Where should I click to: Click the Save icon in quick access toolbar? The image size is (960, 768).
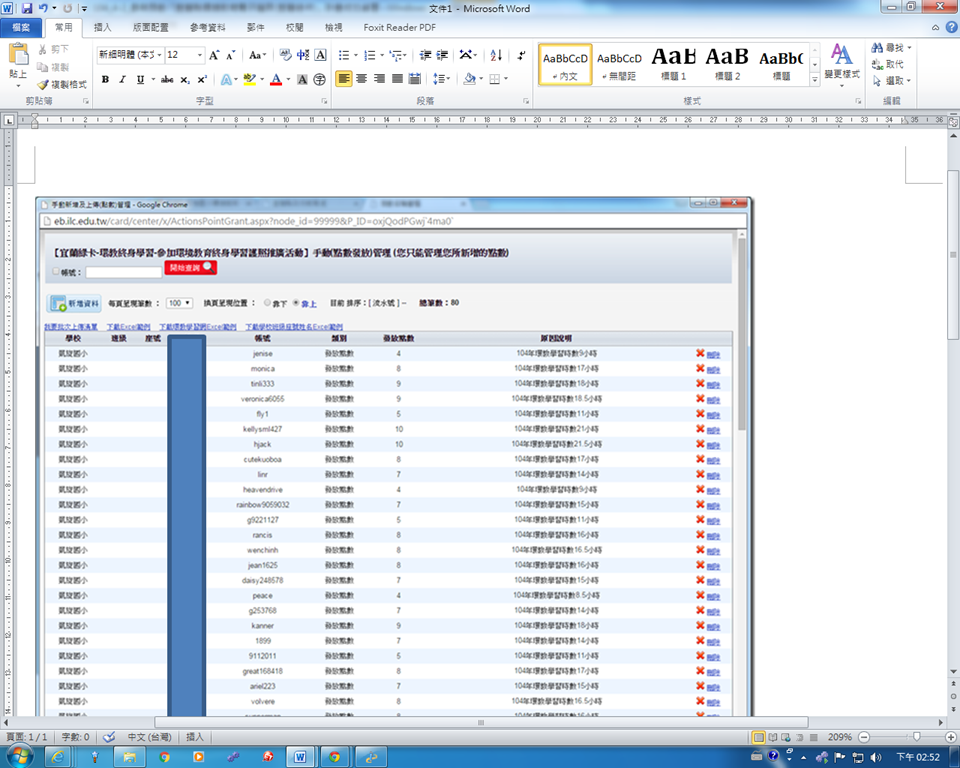[x=27, y=8]
